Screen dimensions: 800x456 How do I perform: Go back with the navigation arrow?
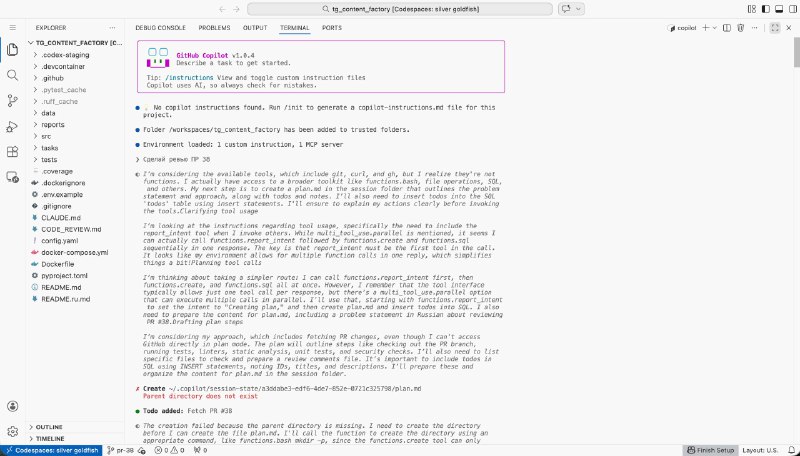click(x=222, y=9)
